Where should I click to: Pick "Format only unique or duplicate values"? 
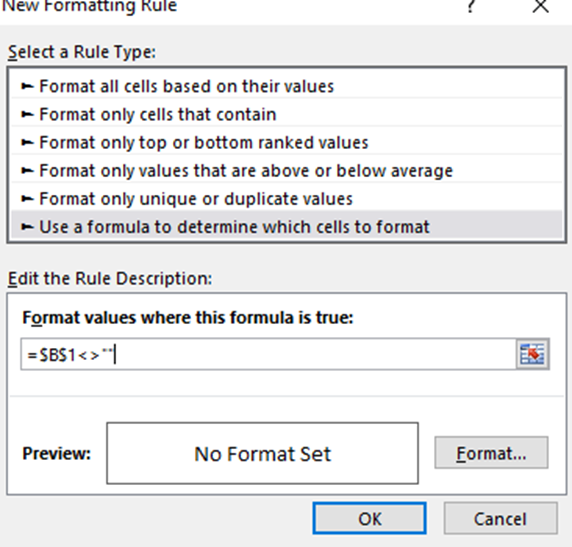pos(287,199)
